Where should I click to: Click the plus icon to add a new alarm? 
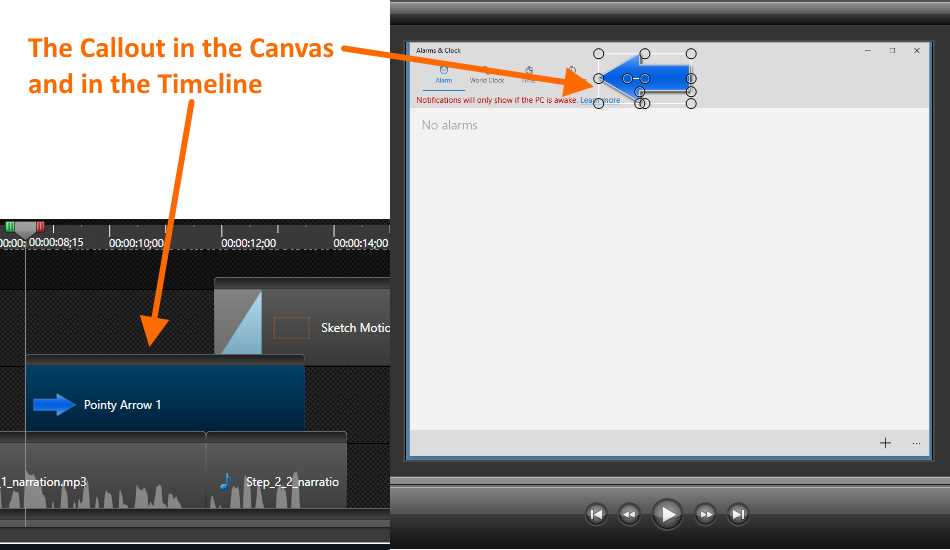coord(885,443)
